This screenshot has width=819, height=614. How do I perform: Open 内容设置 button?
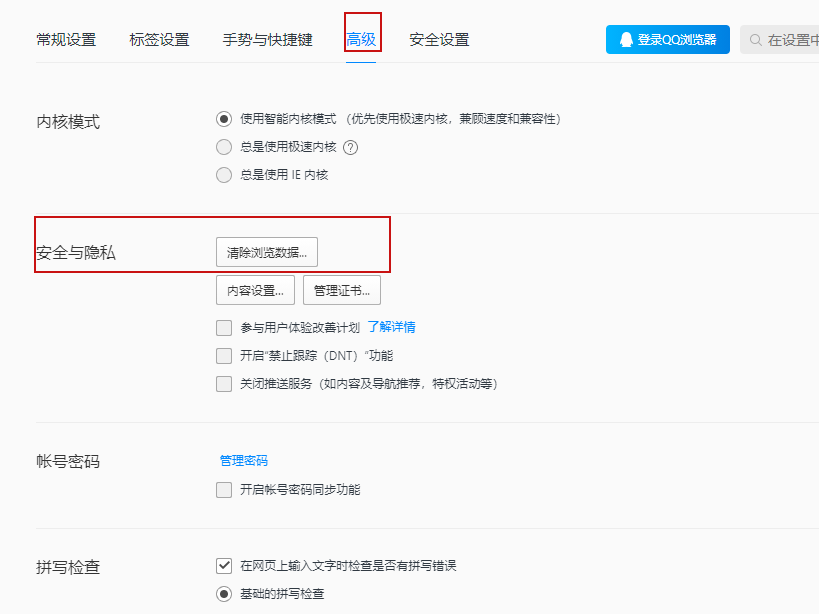point(255,290)
